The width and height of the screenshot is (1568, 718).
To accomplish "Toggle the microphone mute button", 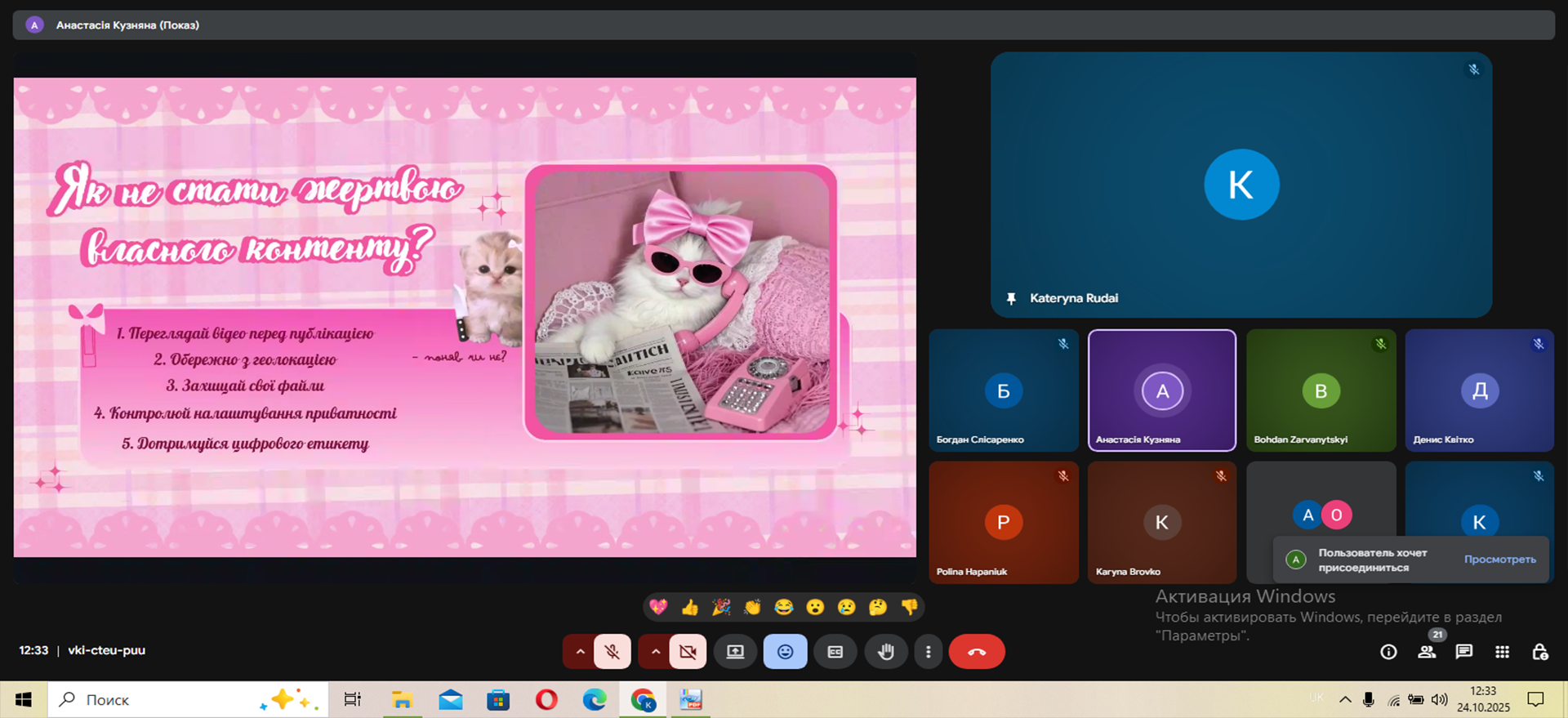I will coord(612,652).
